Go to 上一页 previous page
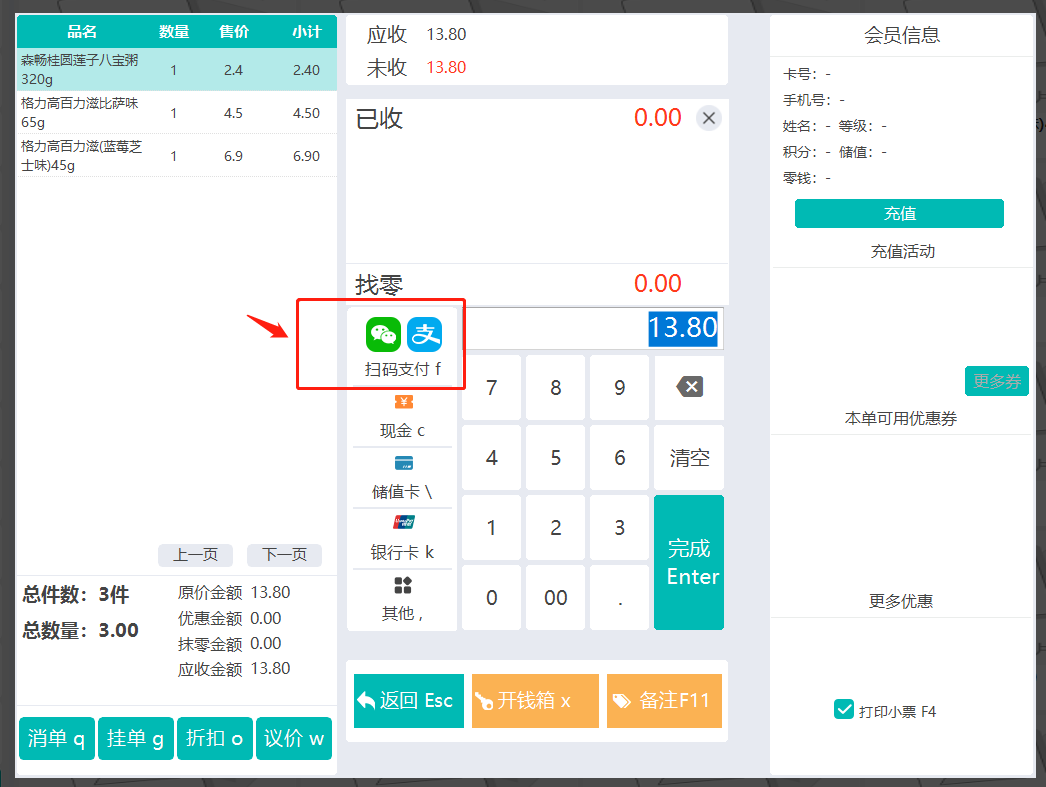Viewport: 1046px width, 787px height. tap(195, 555)
